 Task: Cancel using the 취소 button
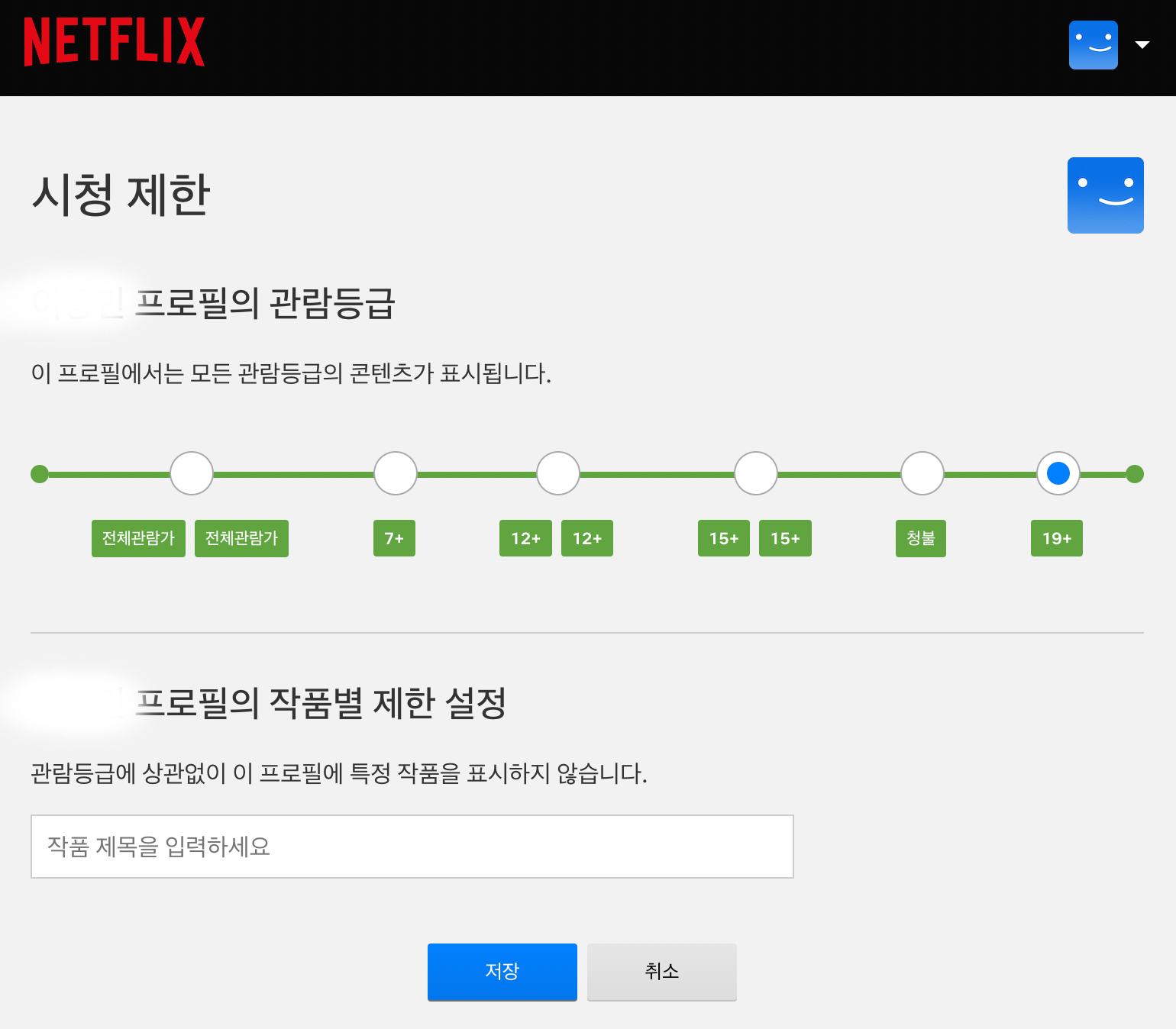point(662,972)
